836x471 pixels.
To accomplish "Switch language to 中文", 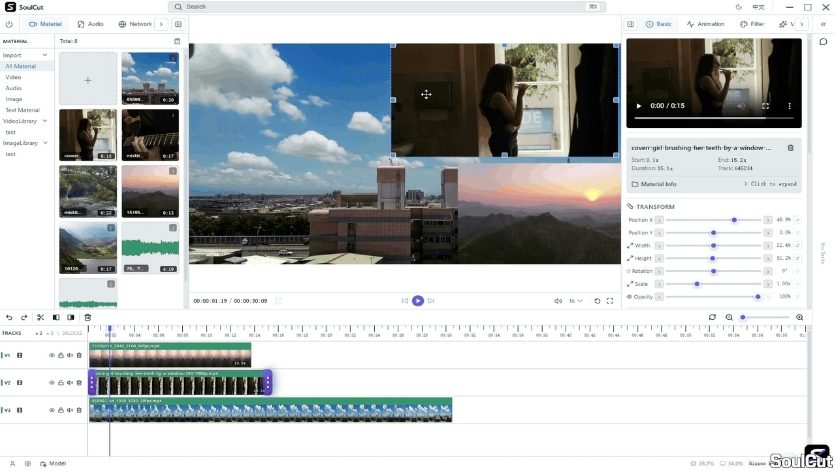I will coord(758,7).
